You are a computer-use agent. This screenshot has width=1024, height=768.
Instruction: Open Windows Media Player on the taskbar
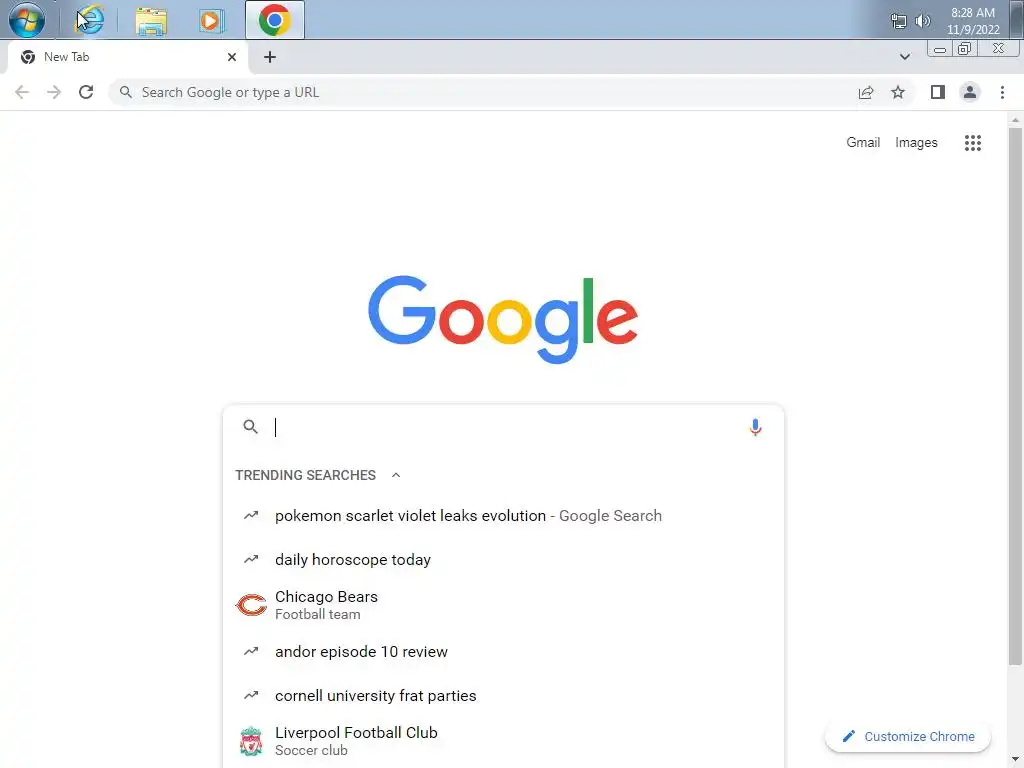point(211,21)
